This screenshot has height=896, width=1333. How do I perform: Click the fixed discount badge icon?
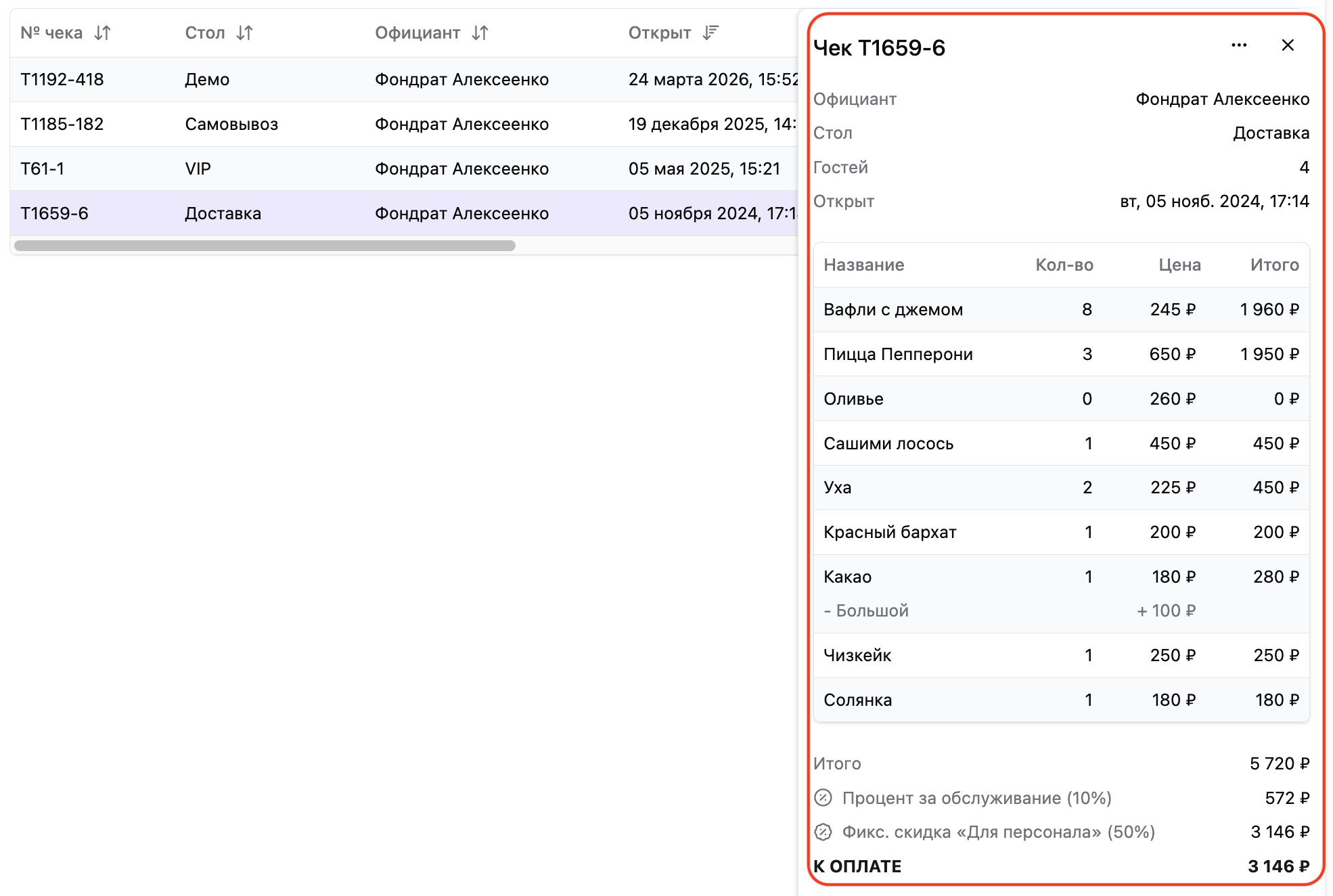(x=823, y=832)
